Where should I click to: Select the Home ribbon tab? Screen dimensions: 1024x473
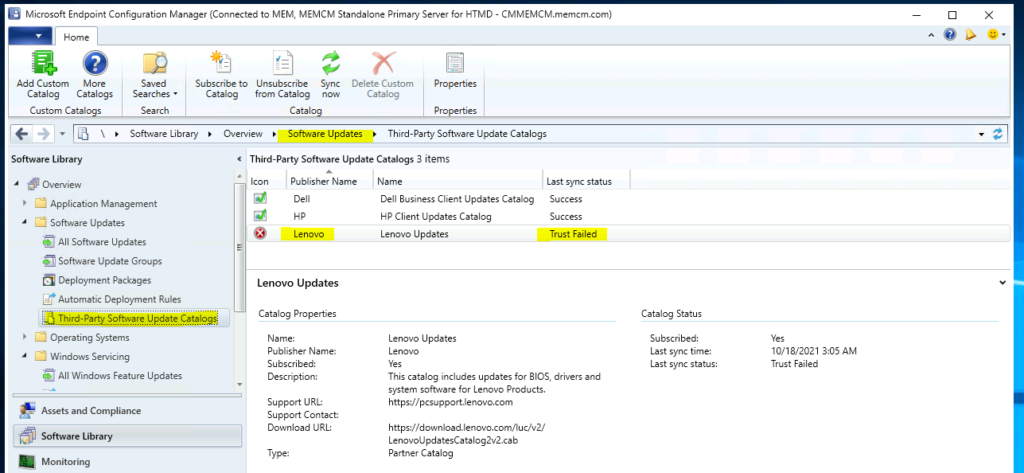(x=76, y=37)
